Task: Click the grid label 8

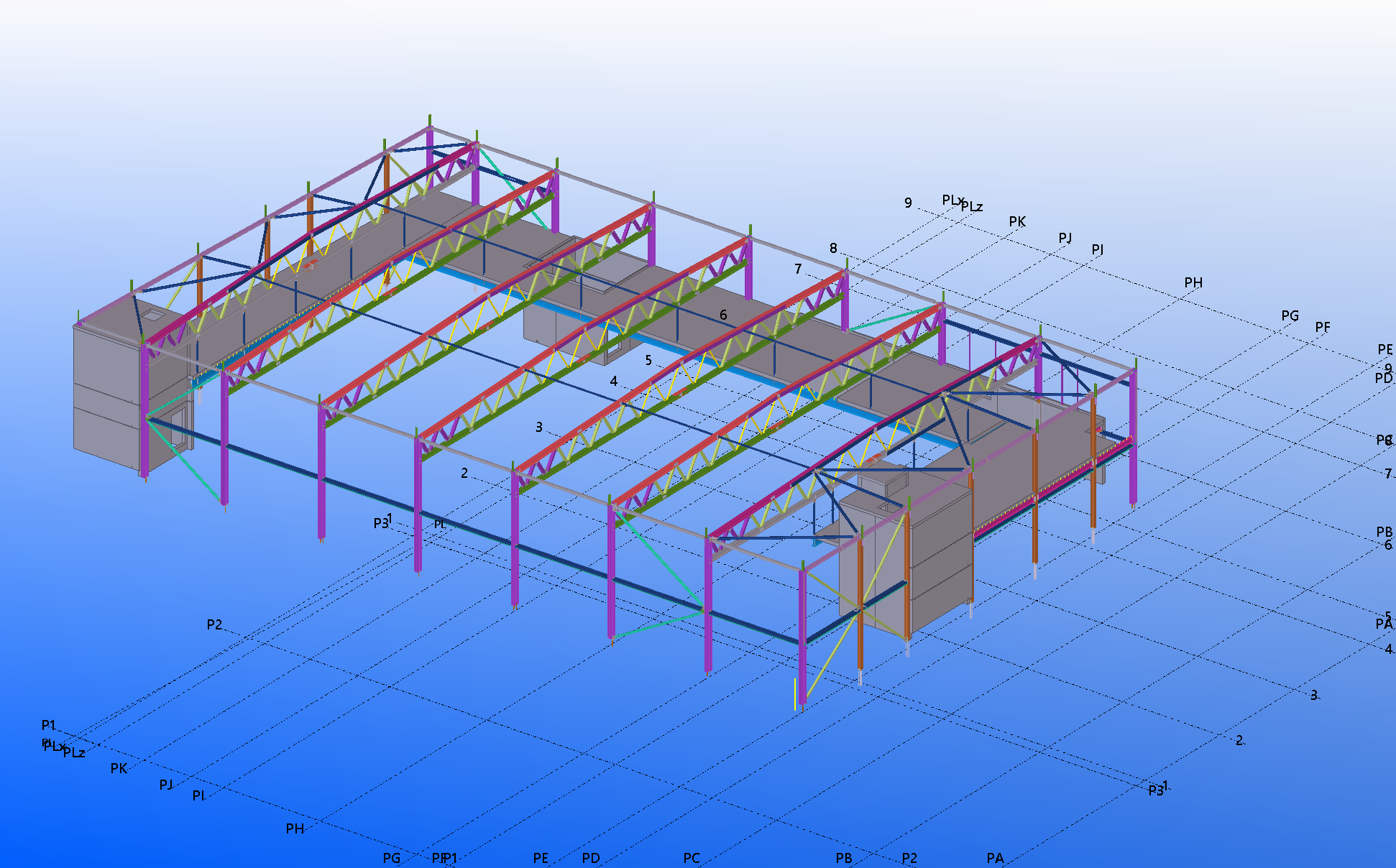Action: coord(833,248)
